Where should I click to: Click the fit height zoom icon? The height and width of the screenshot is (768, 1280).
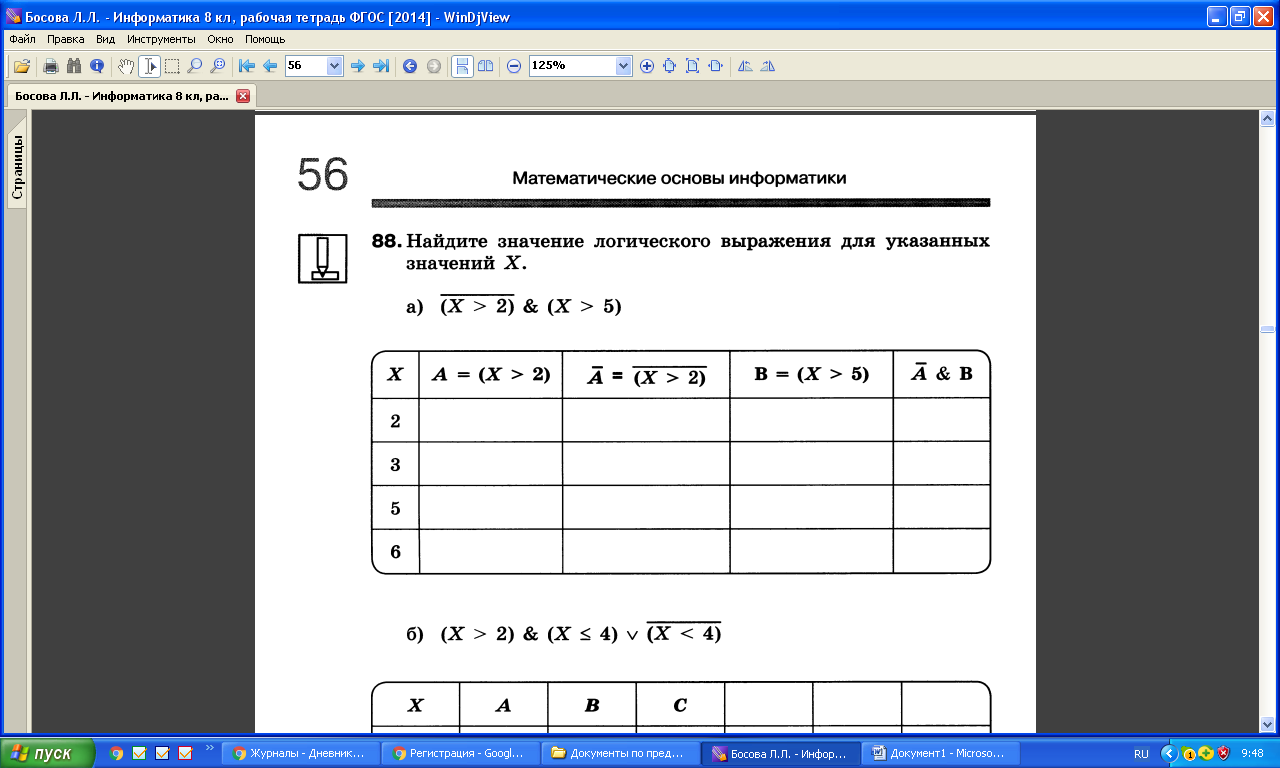[x=692, y=66]
